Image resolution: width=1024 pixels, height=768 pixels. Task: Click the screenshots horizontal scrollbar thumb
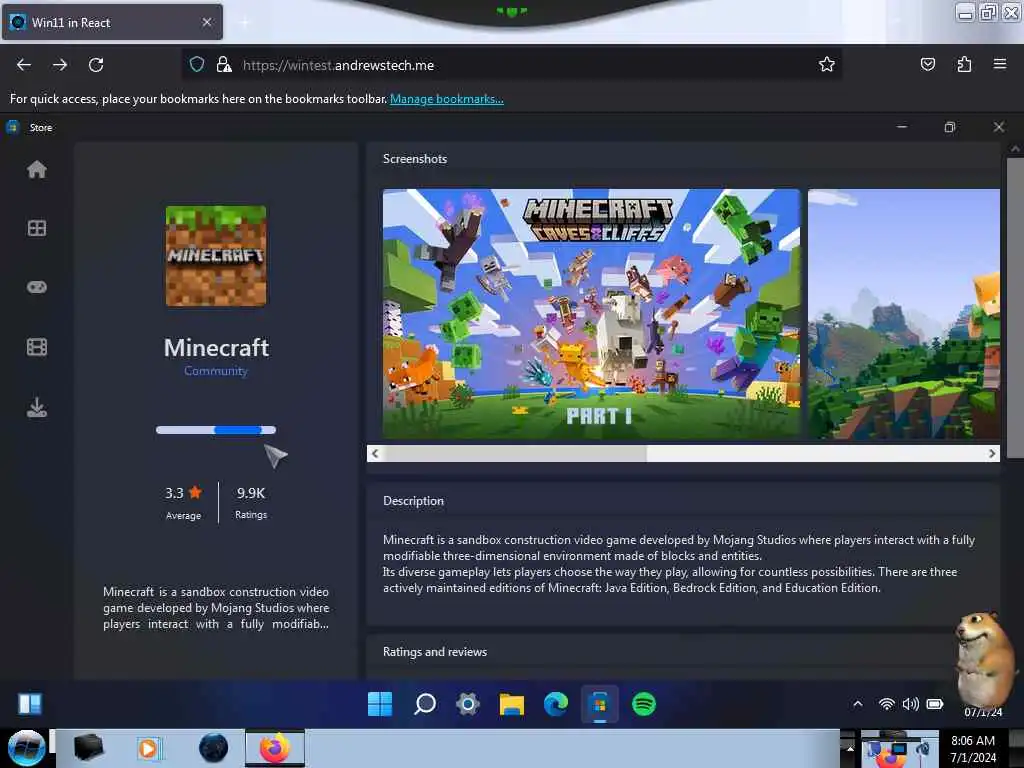[515, 453]
